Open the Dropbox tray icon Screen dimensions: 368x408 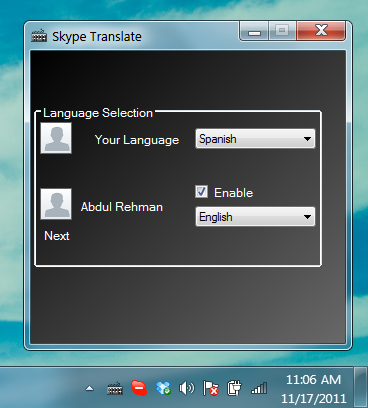click(x=163, y=388)
